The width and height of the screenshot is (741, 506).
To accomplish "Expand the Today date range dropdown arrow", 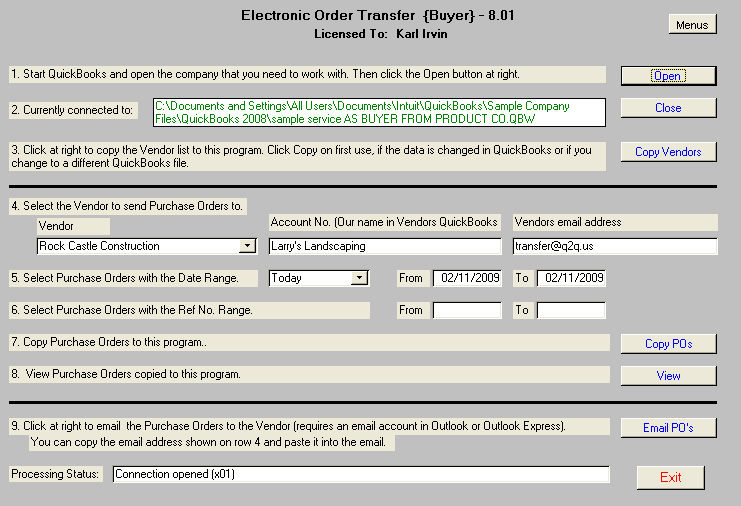I will pos(360,278).
